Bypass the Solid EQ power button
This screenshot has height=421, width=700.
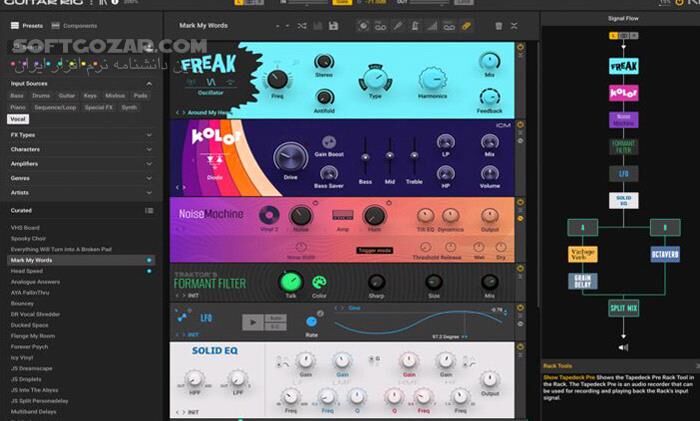coord(520,346)
